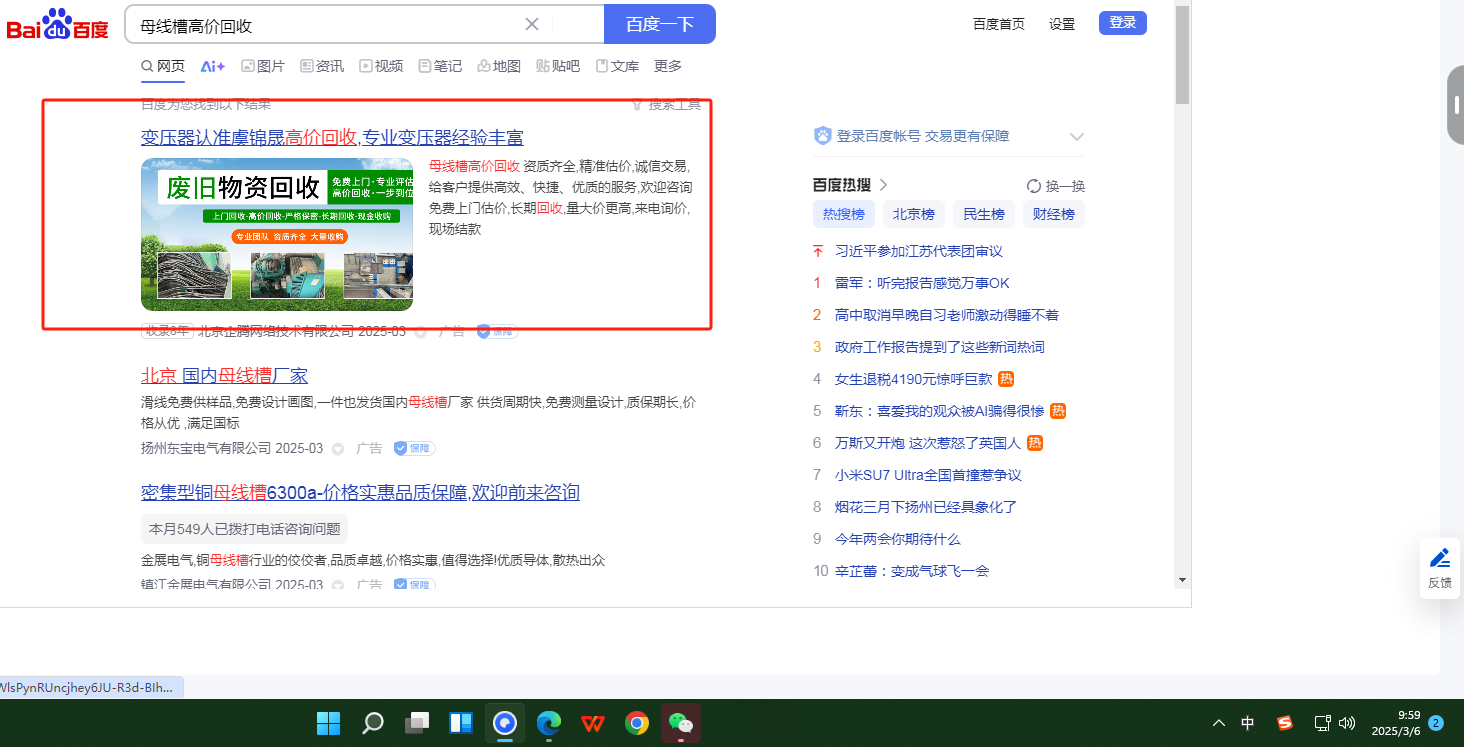This screenshot has width=1464, height=747.
Task: Open the 更多 search categories menu
Action: click(x=667, y=66)
